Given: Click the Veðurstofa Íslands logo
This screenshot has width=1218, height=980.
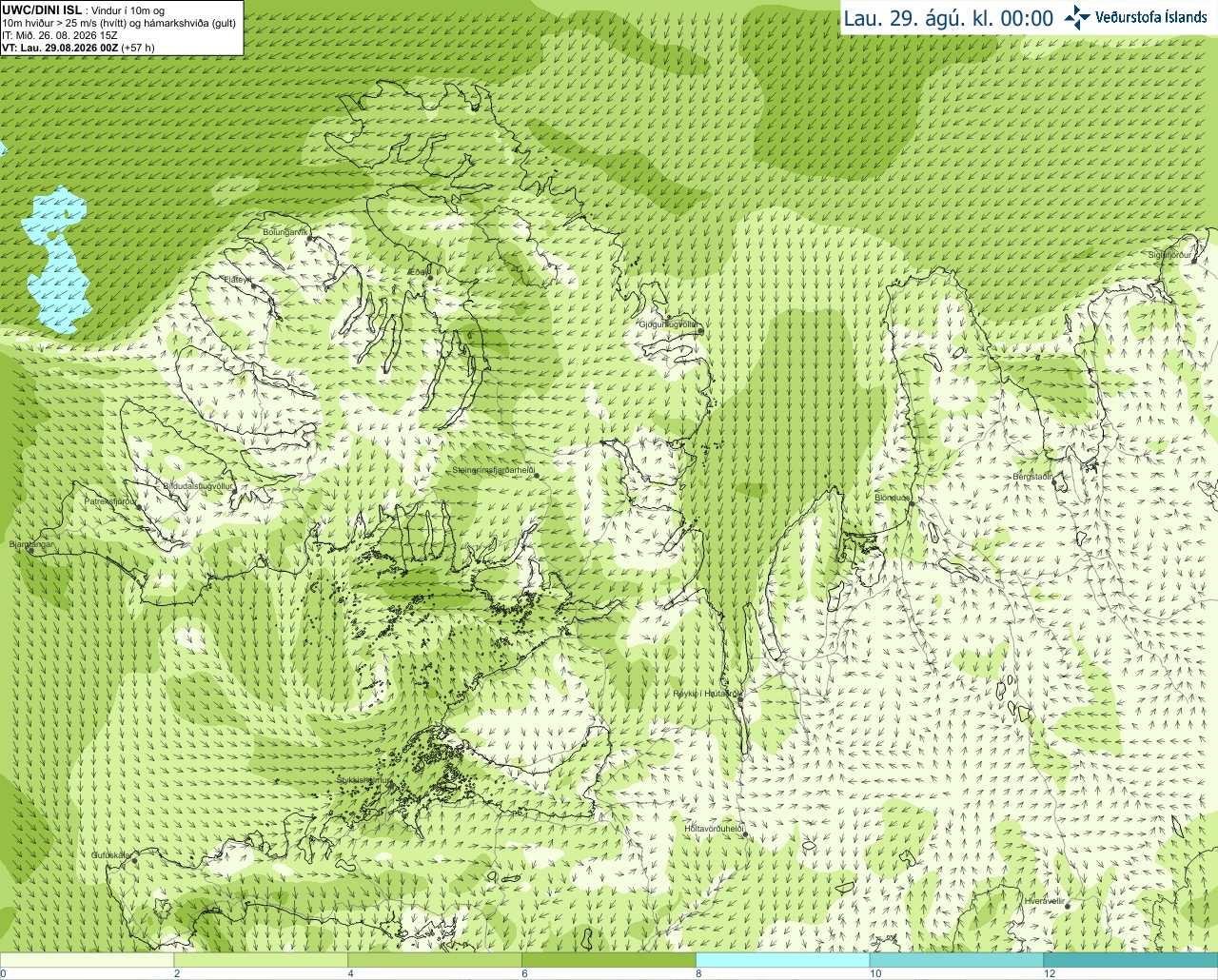Looking at the screenshot, I should coord(1135,17).
